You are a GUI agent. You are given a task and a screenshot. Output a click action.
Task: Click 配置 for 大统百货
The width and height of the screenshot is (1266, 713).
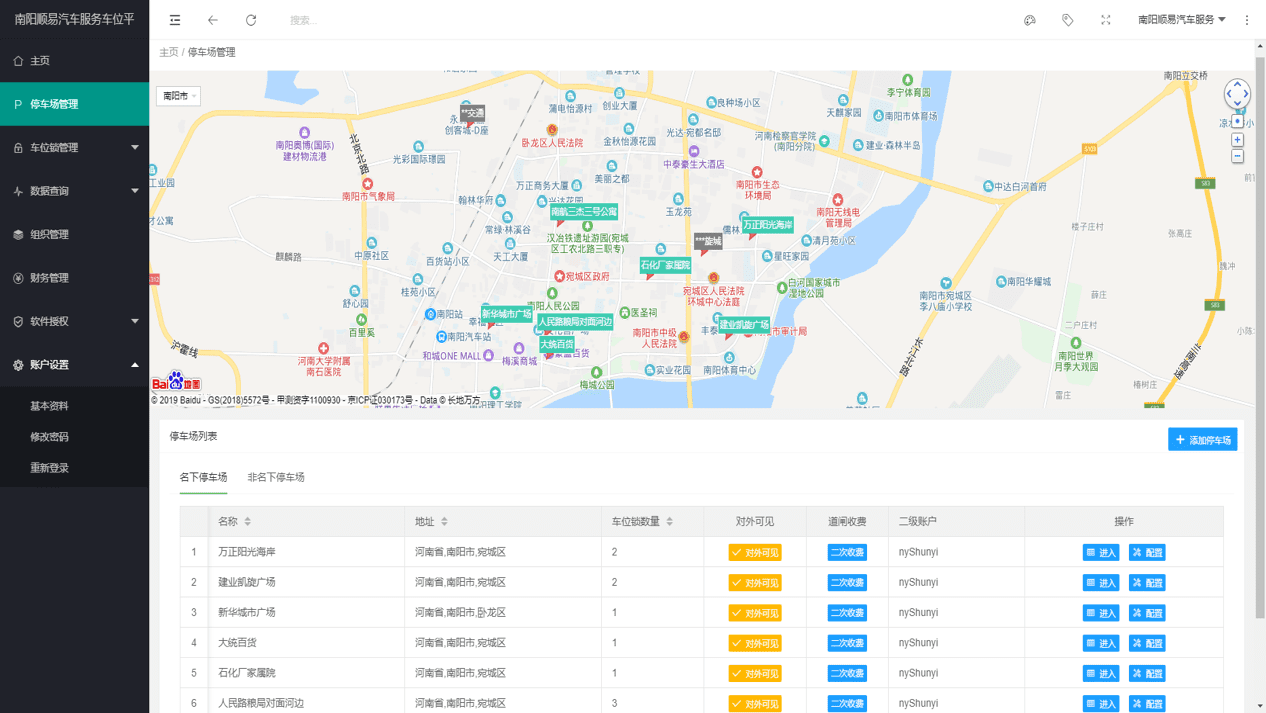tap(1147, 643)
